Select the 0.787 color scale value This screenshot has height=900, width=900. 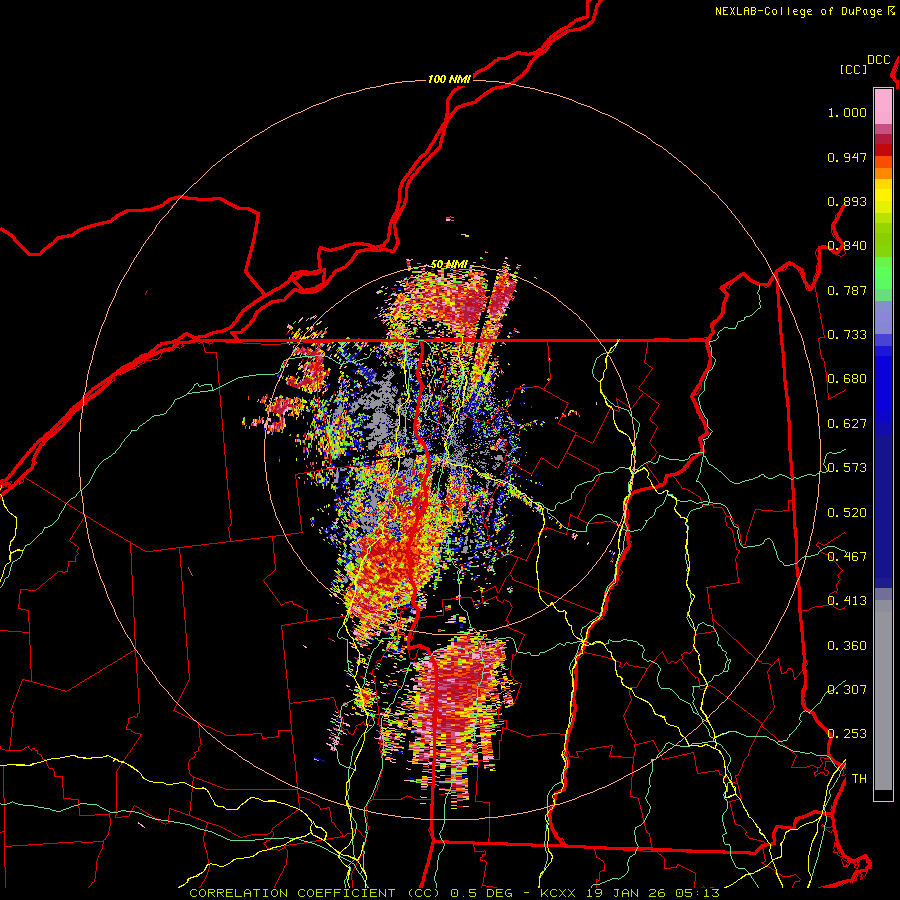click(x=847, y=290)
